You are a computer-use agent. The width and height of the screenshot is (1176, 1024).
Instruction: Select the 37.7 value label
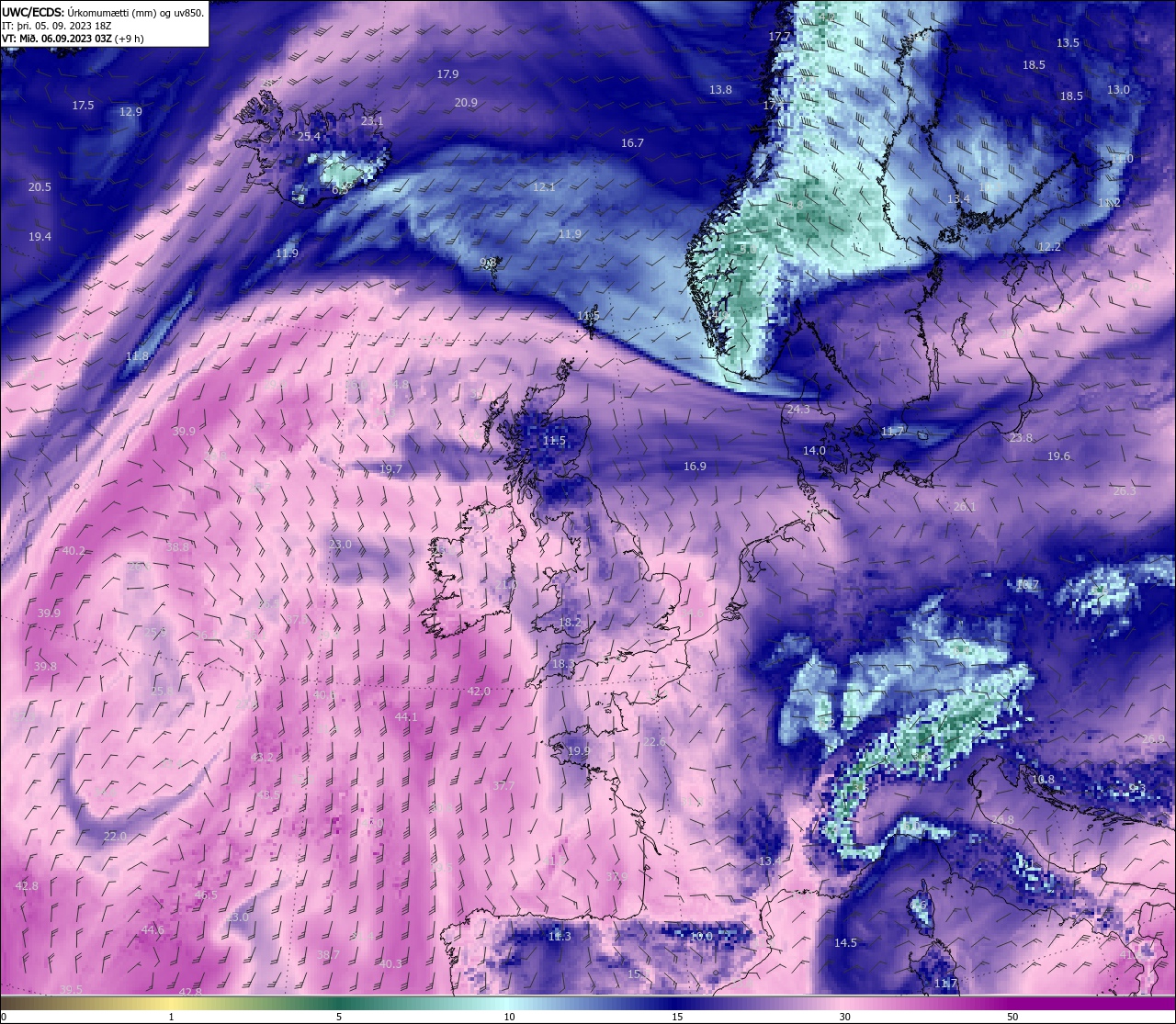click(x=503, y=786)
